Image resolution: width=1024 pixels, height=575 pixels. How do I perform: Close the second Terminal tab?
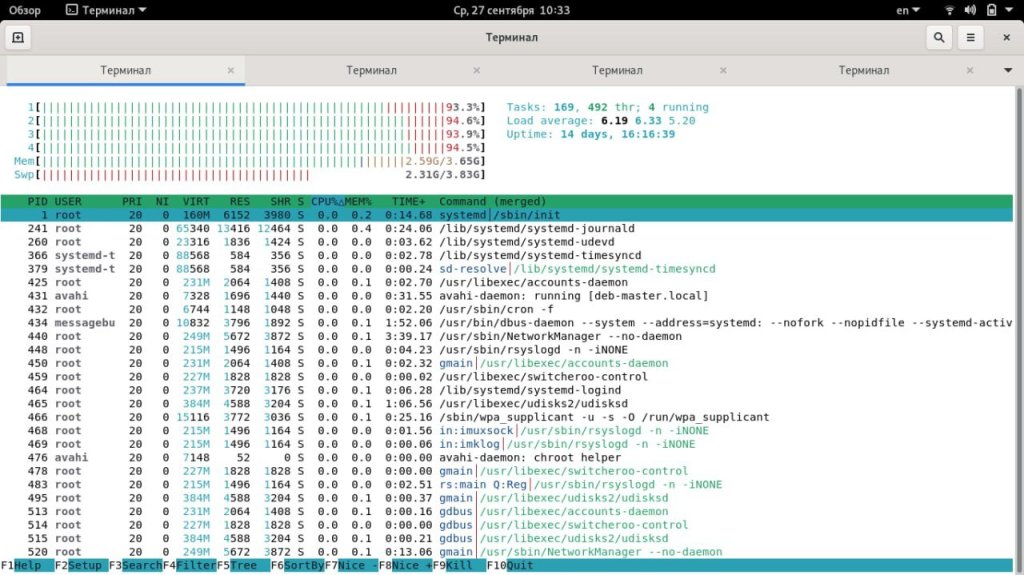(x=476, y=71)
